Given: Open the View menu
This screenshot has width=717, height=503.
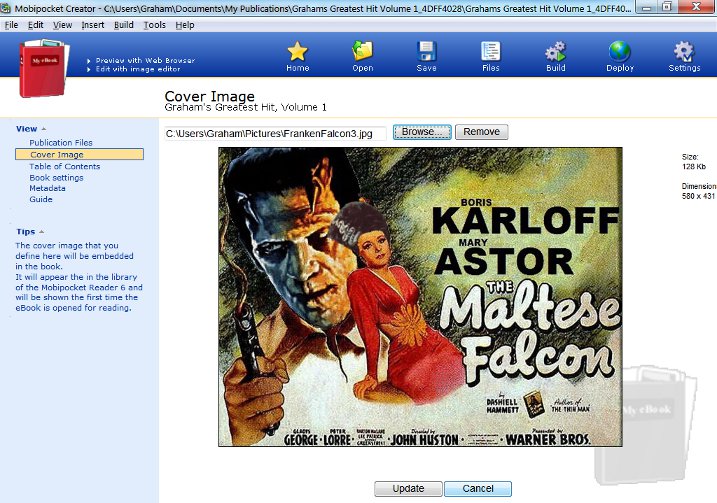Looking at the screenshot, I should [62, 25].
